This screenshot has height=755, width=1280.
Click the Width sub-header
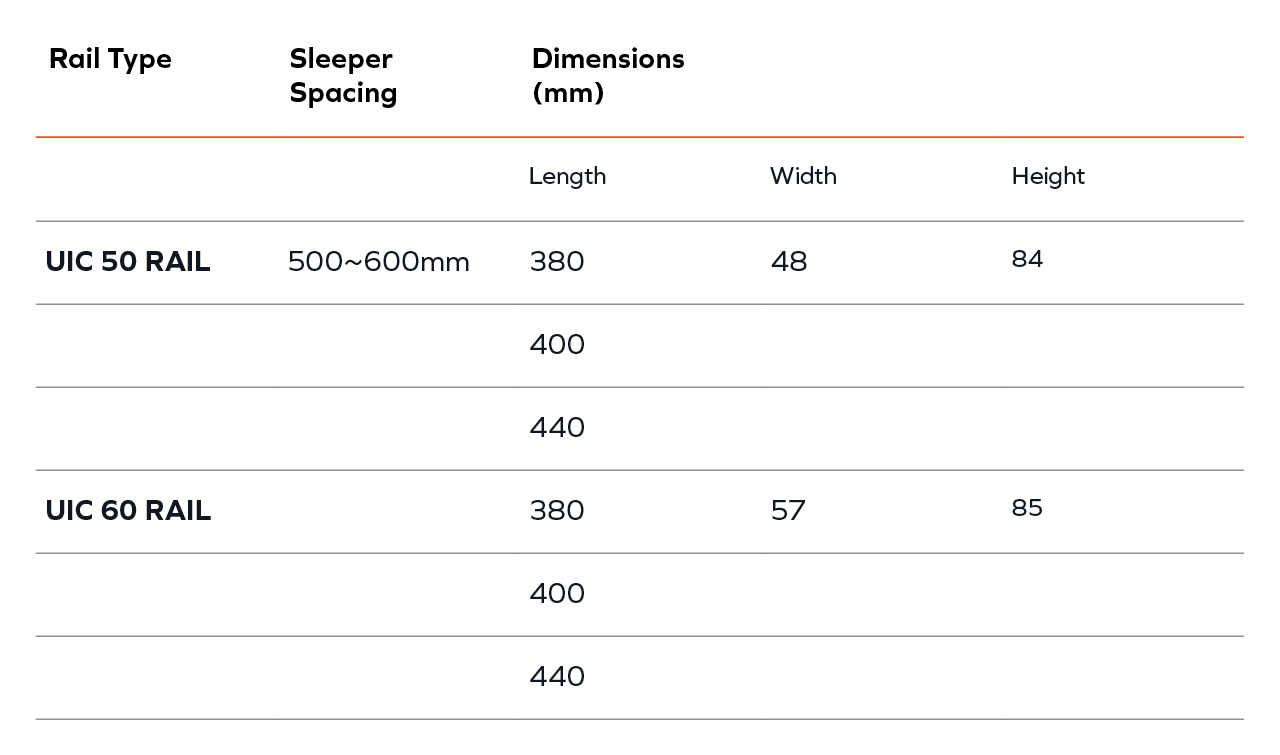pos(803,176)
